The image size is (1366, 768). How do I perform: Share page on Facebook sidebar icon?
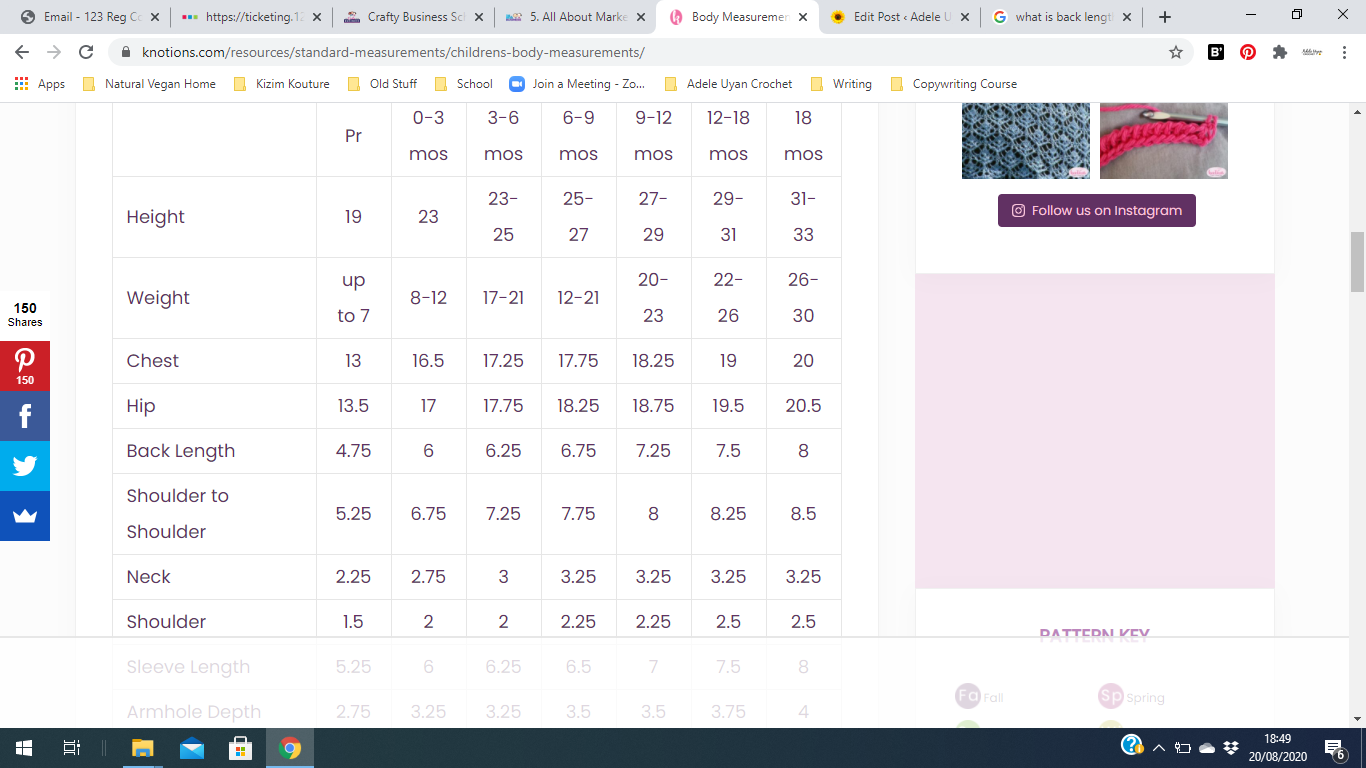[25, 416]
